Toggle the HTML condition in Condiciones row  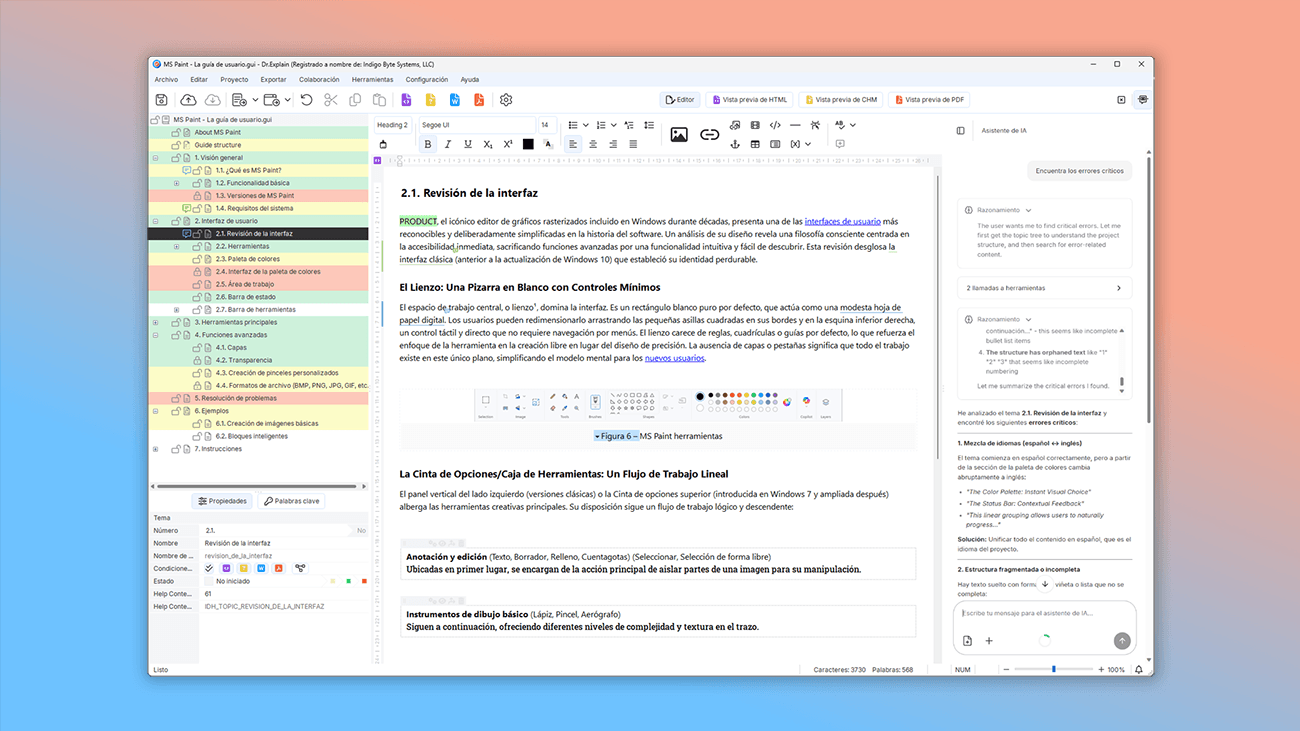pos(226,568)
